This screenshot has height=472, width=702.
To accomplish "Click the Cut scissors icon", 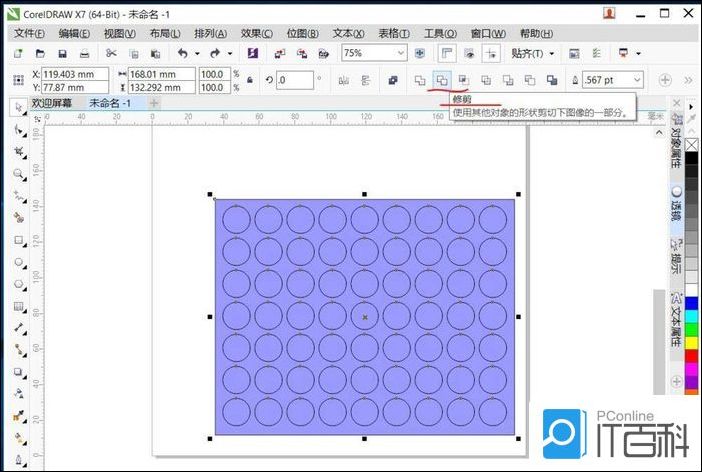I will [110, 53].
